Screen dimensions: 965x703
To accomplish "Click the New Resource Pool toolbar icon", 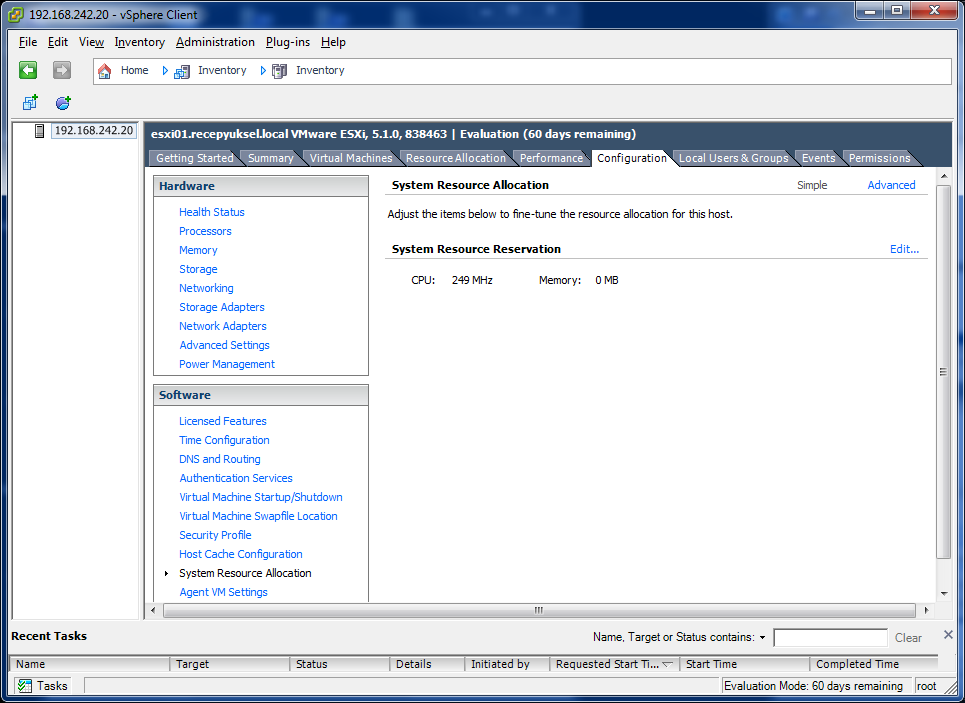I will point(63,102).
